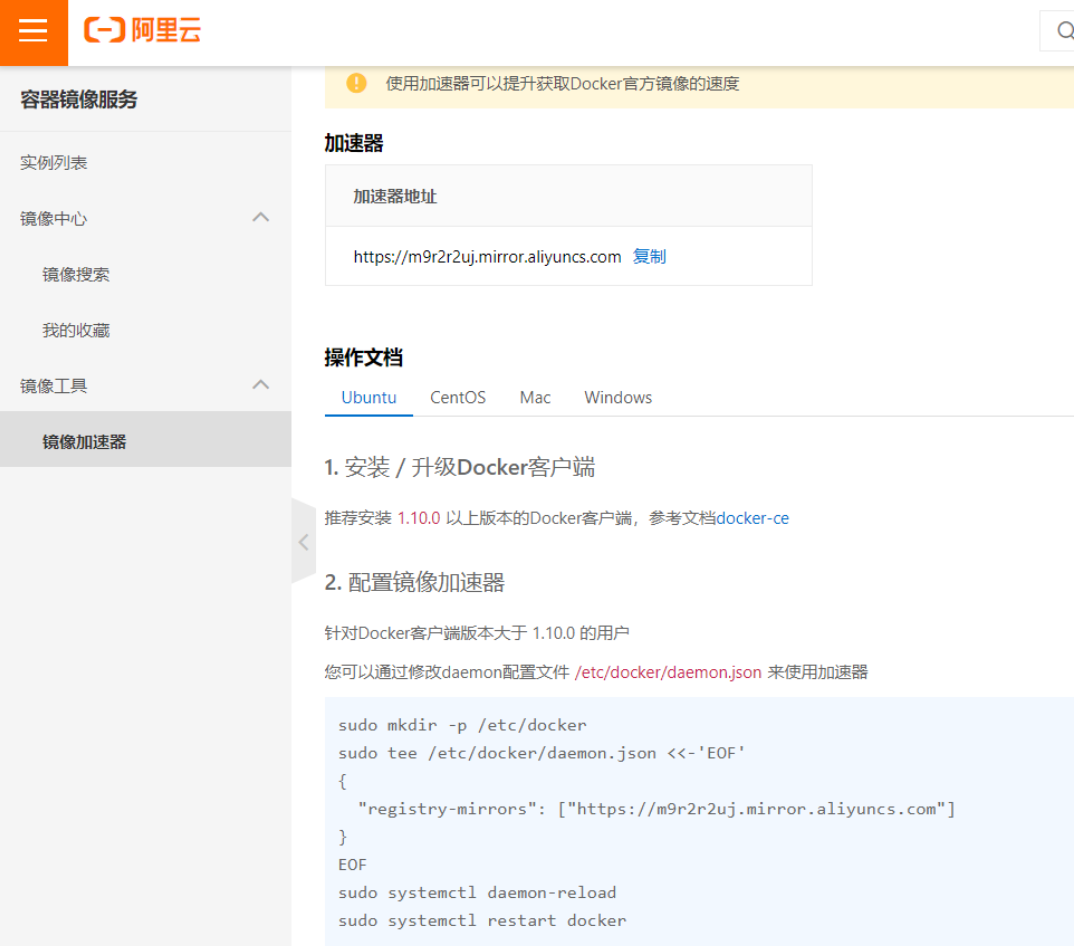Click the 镜像工具 menu label
Screen dimensions: 1074x946
(x=53, y=386)
